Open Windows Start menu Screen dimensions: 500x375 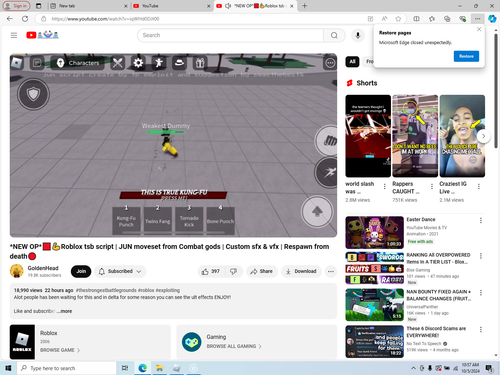click(x=8, y=368)
